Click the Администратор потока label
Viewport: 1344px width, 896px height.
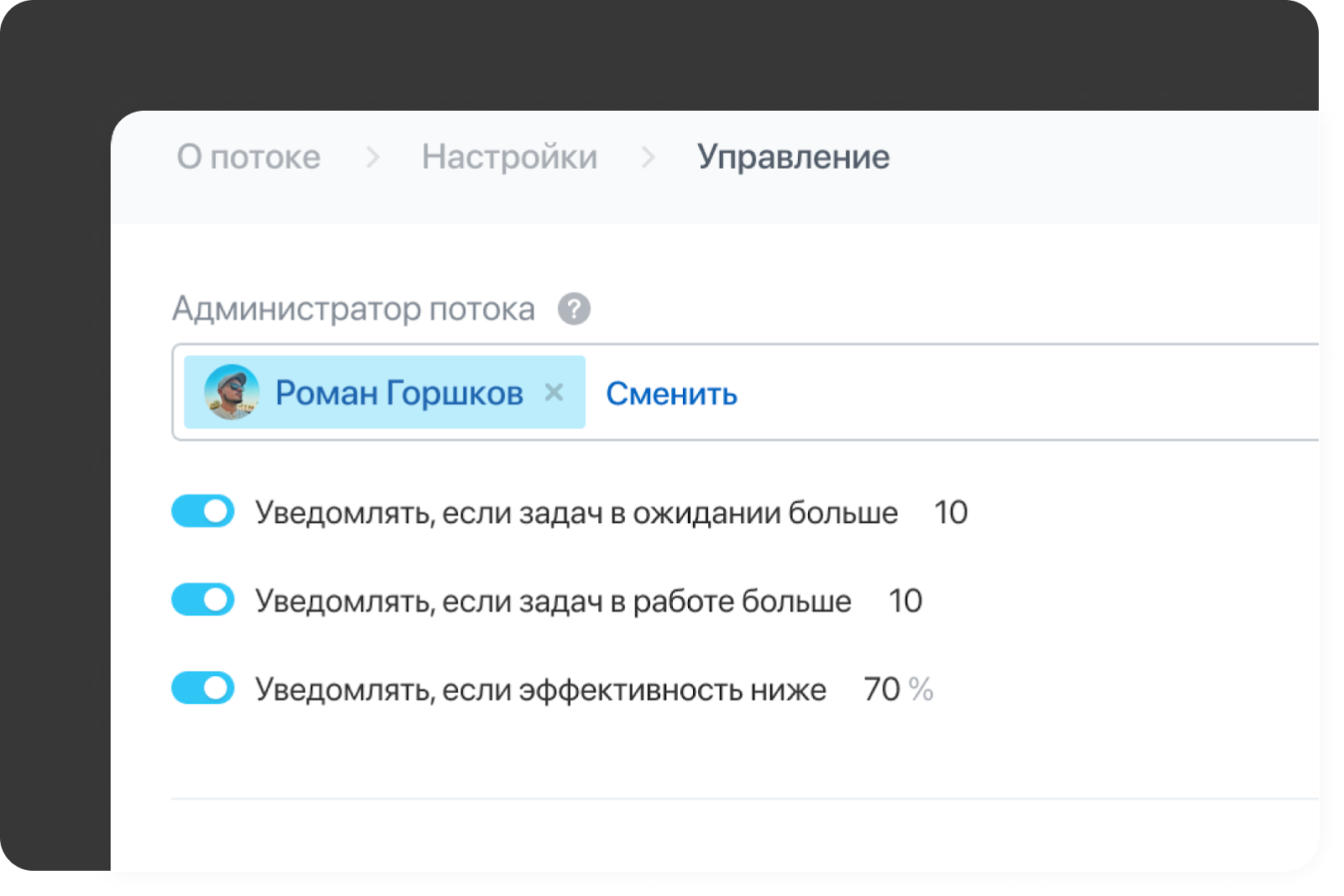click(354, 309)
